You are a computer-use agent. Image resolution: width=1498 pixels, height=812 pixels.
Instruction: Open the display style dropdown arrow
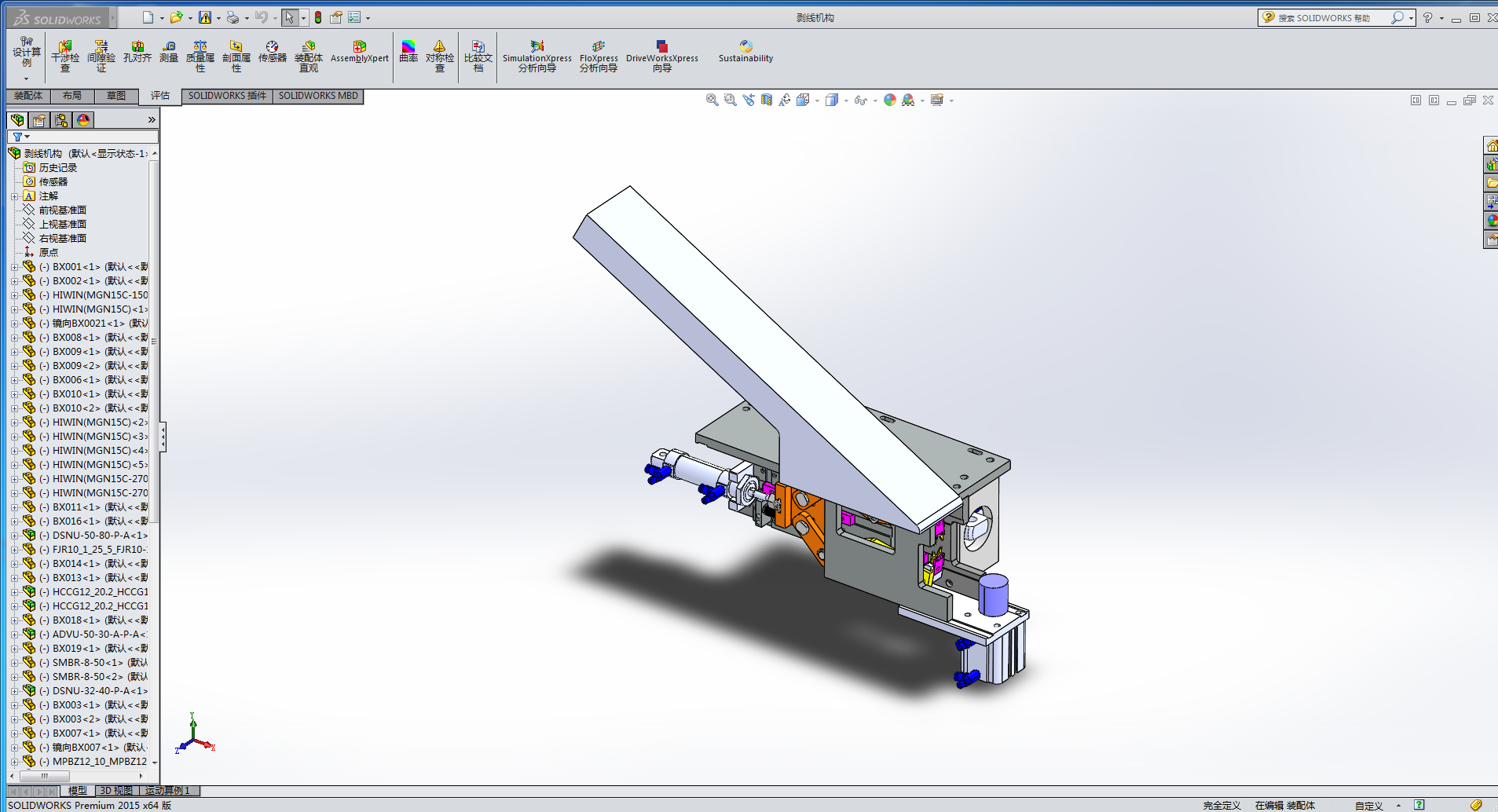846,101
